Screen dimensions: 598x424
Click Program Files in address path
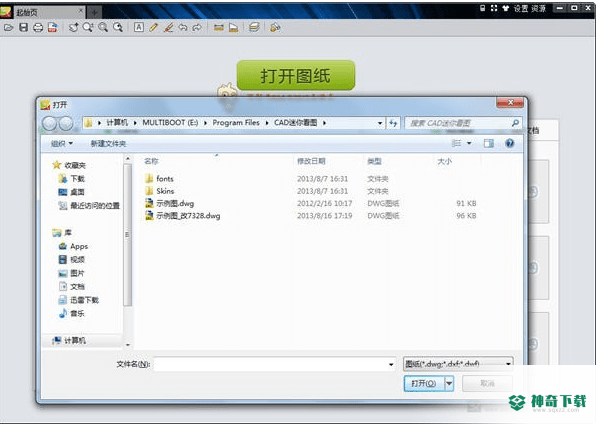tap(236, 123)
